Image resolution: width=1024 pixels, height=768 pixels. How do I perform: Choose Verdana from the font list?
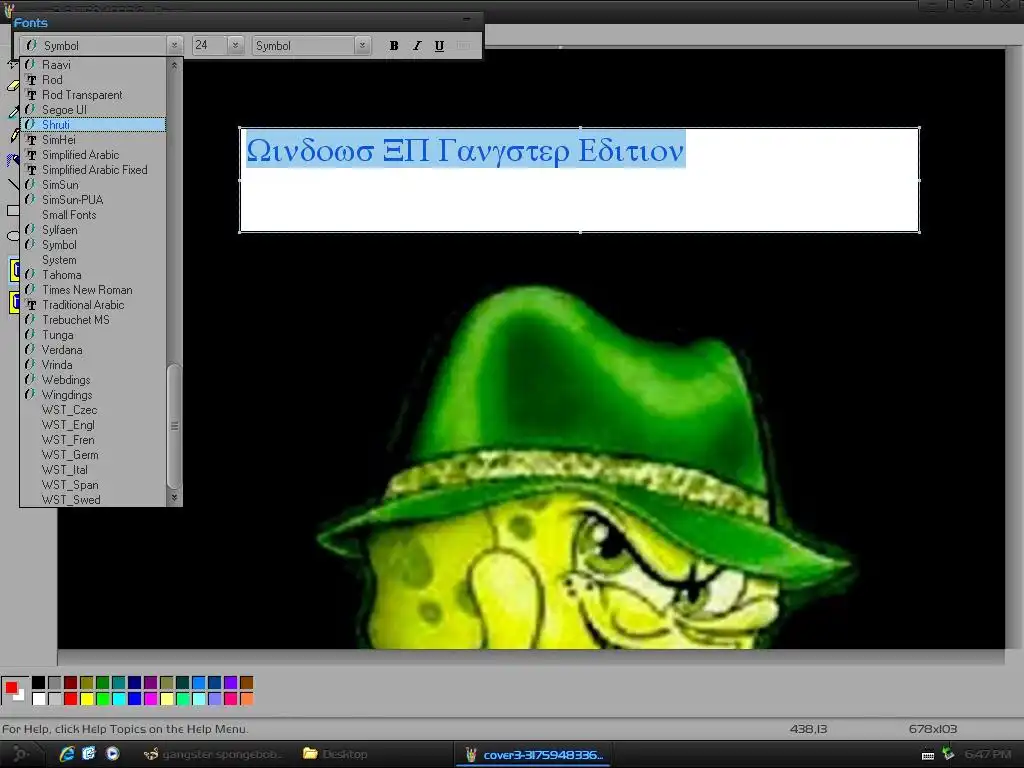pos(93,350)
